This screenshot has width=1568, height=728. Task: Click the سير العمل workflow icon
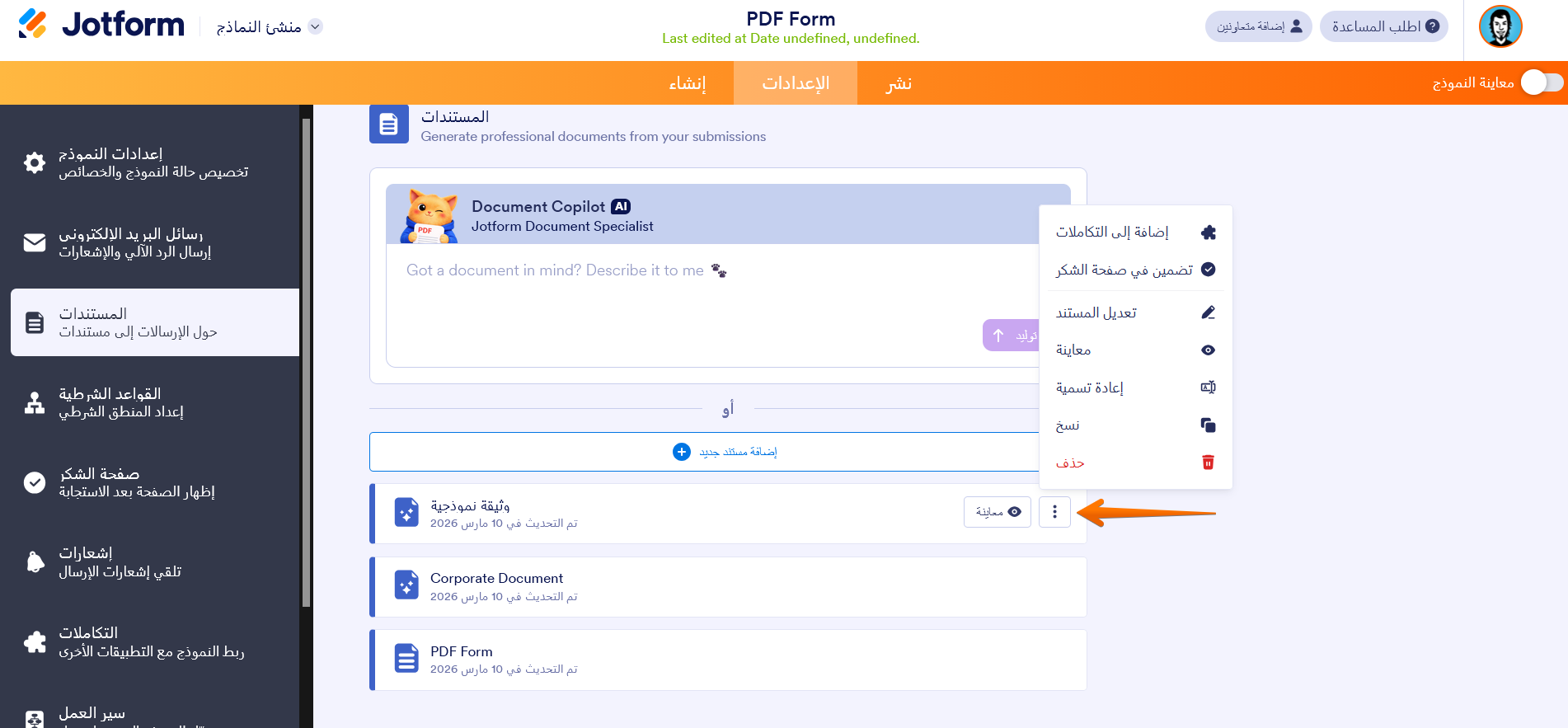tap(34, 719)
